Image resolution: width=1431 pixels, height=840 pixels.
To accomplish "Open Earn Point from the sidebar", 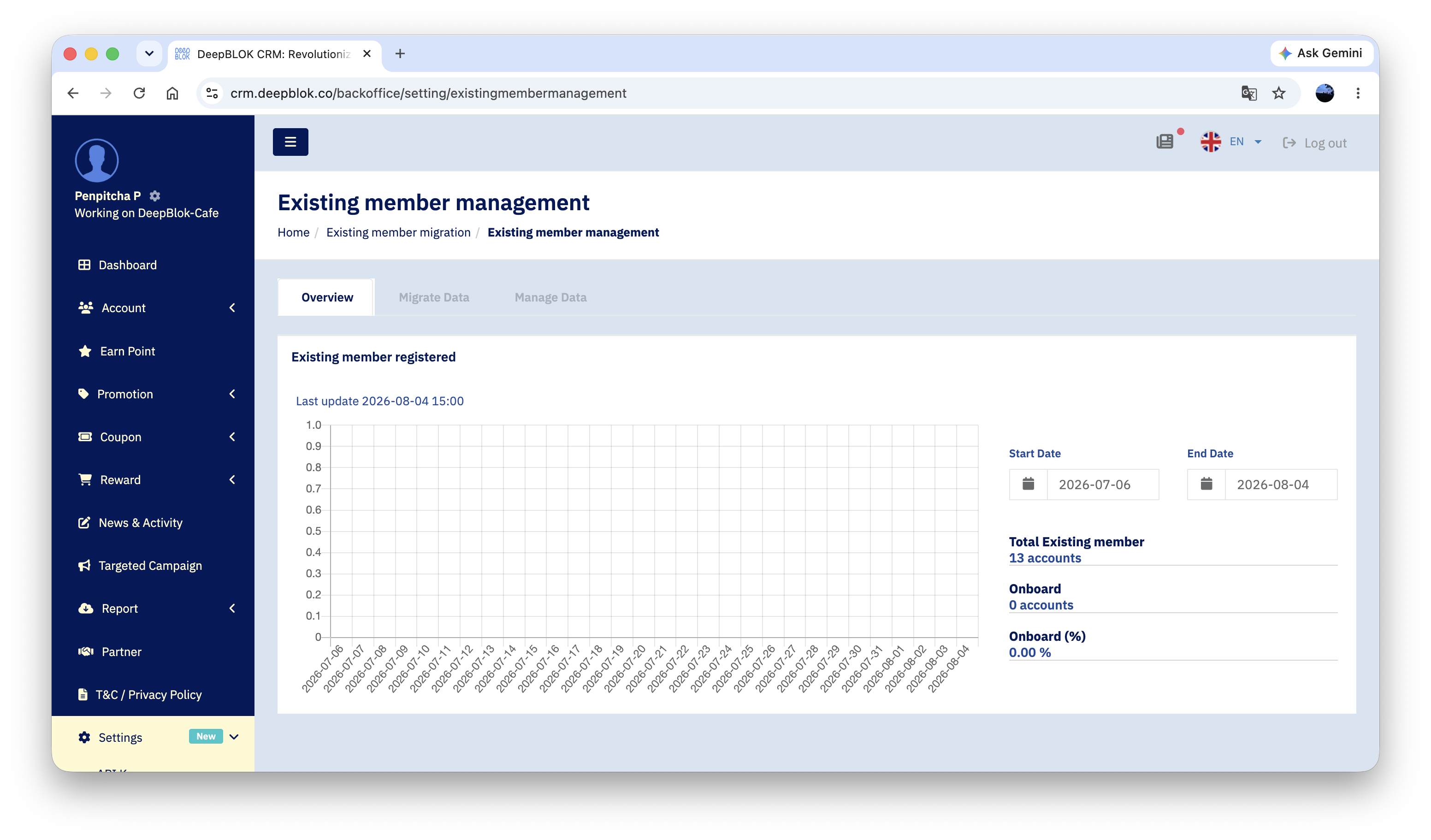I will tap(127, 351).
